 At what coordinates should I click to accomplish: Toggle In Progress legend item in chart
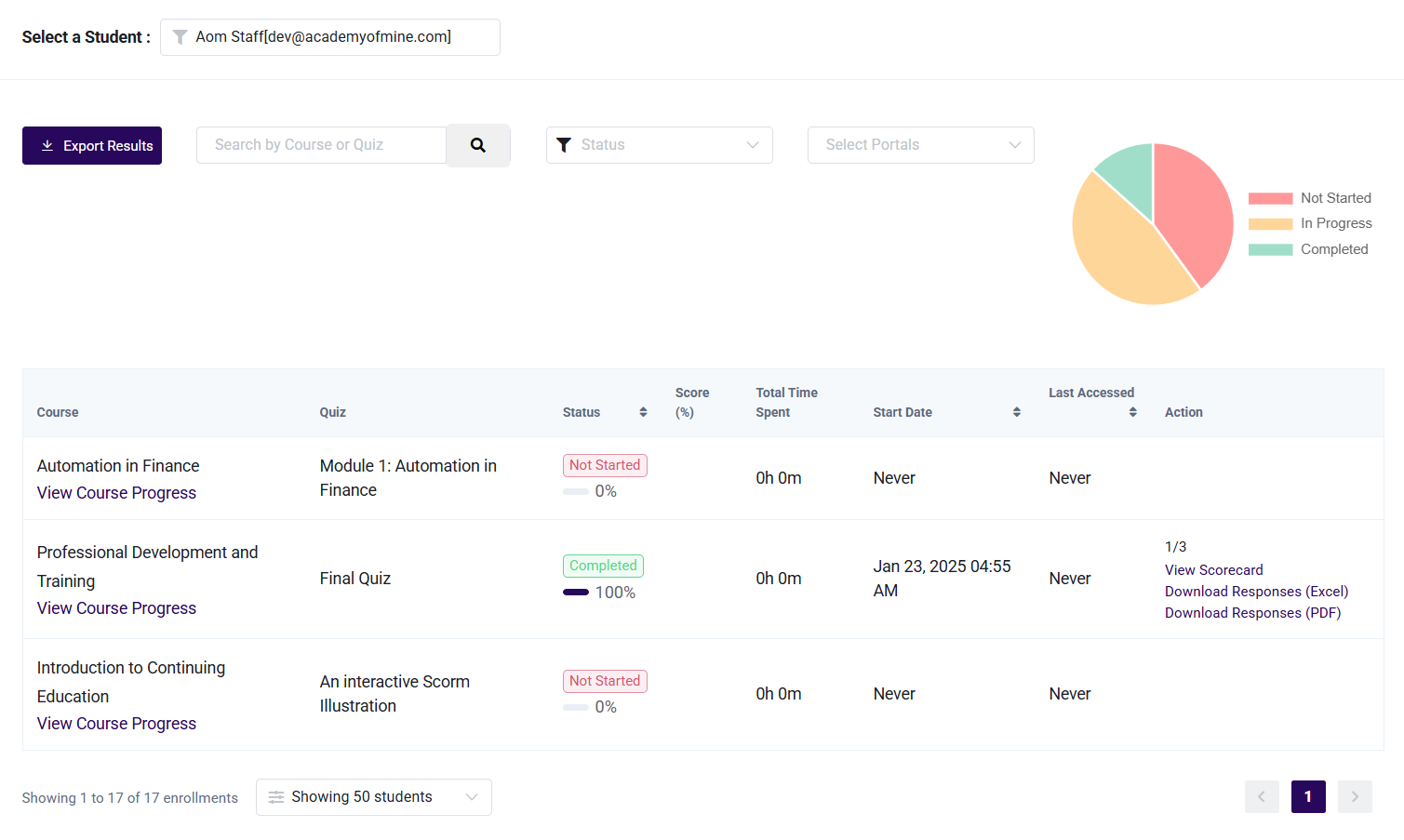(x=1309, y=223)
